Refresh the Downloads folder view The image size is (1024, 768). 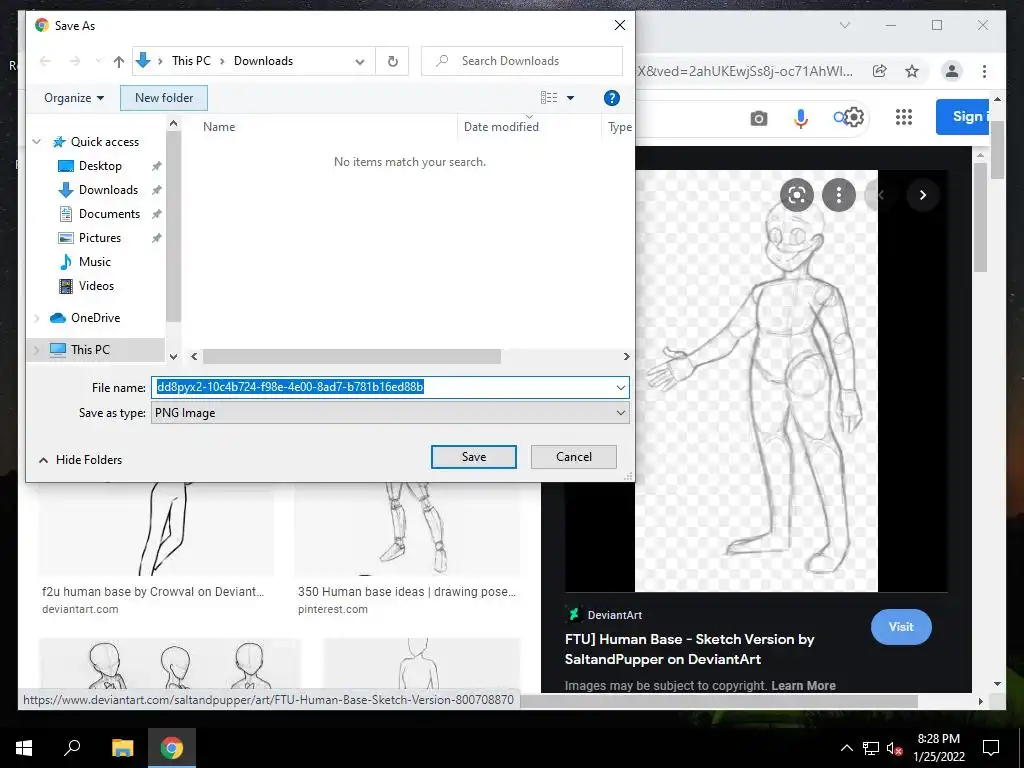[392, 61]
